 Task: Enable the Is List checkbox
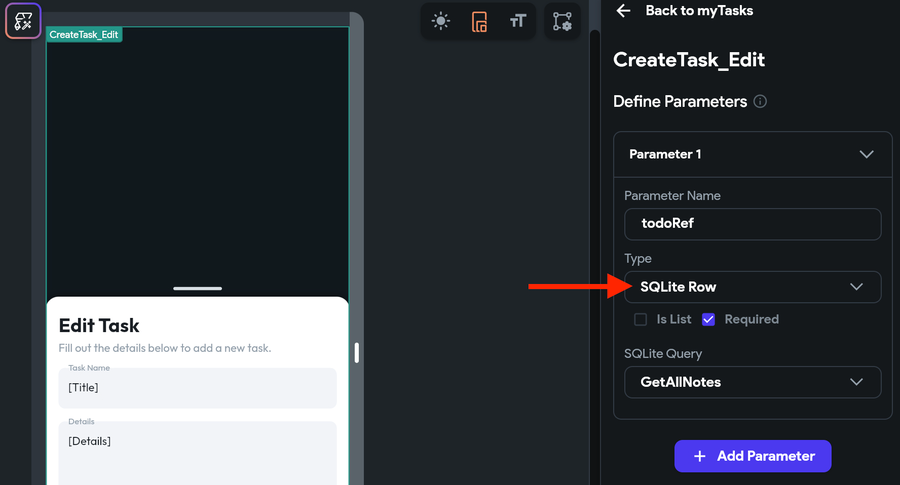click(641, 319)
